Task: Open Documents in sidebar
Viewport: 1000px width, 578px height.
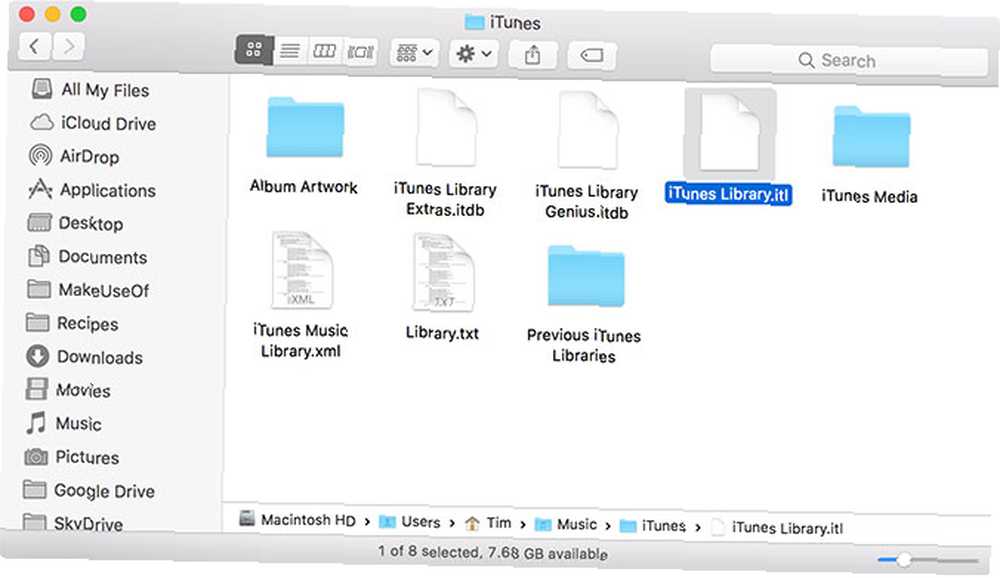Action: pos(87,256)
